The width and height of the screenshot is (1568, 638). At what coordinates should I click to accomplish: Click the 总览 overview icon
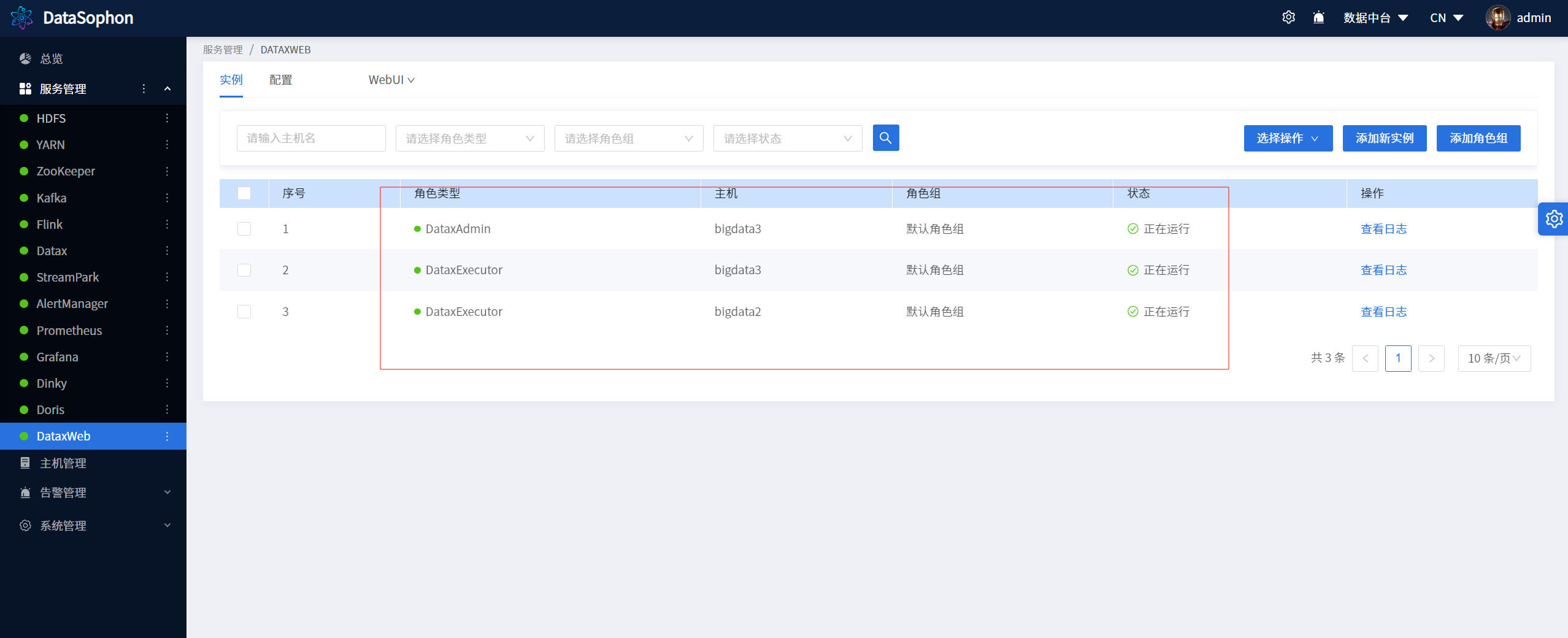point(25,58)
